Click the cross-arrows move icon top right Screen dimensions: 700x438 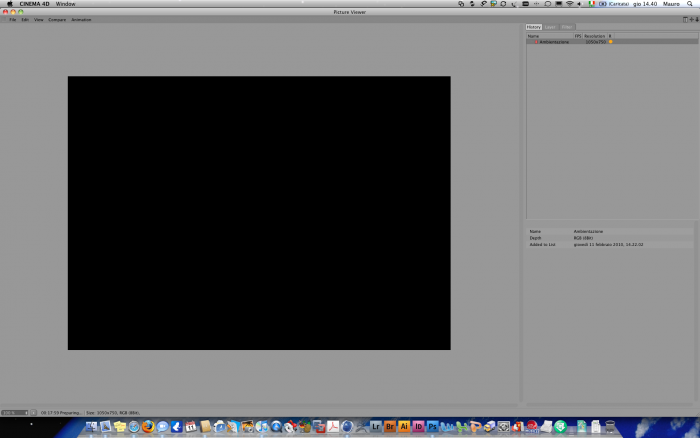[x=692, y=20]
